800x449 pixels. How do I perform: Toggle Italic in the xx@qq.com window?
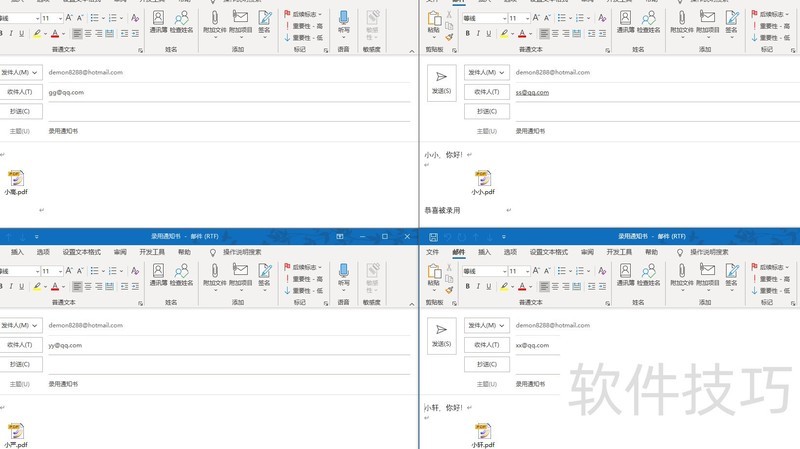point(478,287)
